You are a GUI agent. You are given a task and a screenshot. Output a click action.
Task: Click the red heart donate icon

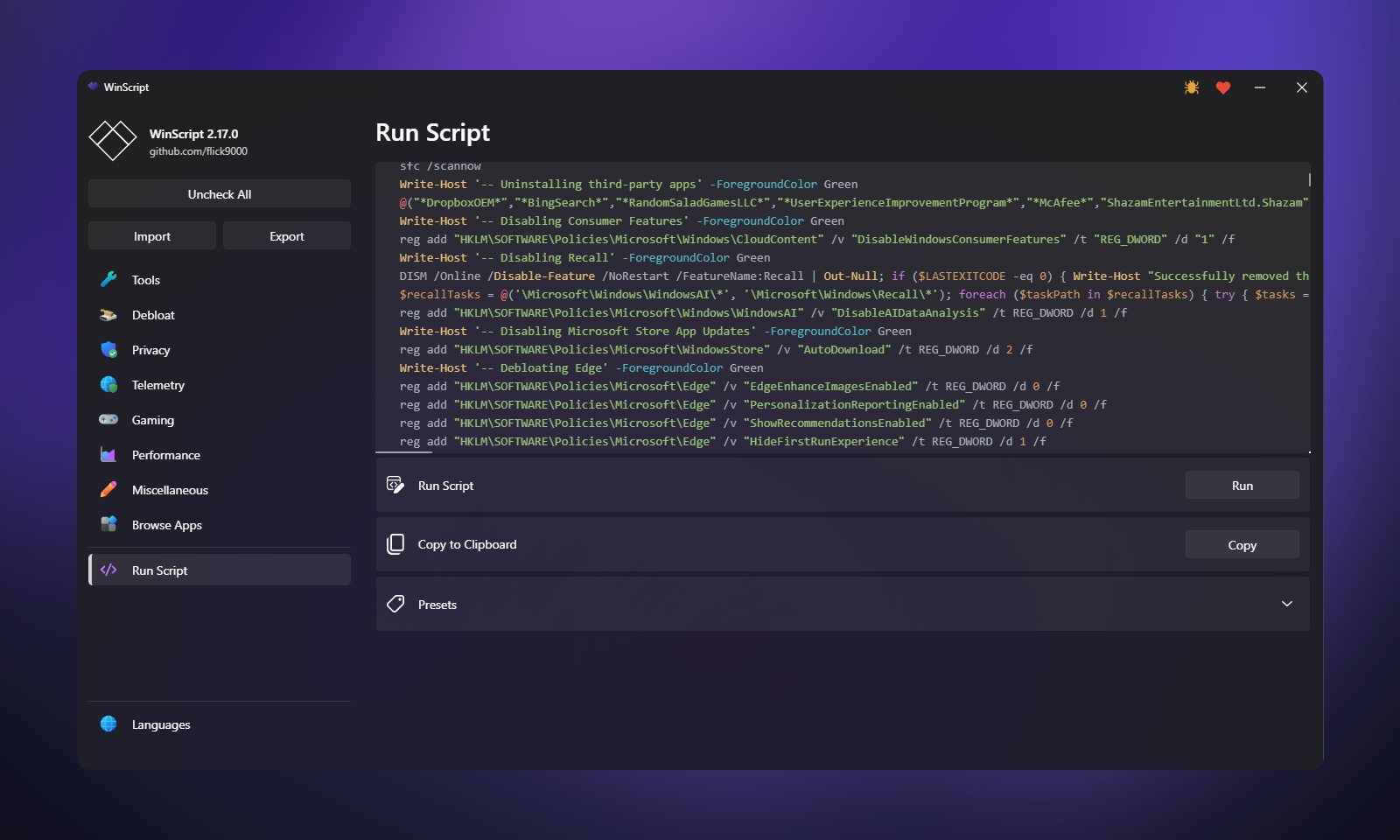click(1223, 87)
